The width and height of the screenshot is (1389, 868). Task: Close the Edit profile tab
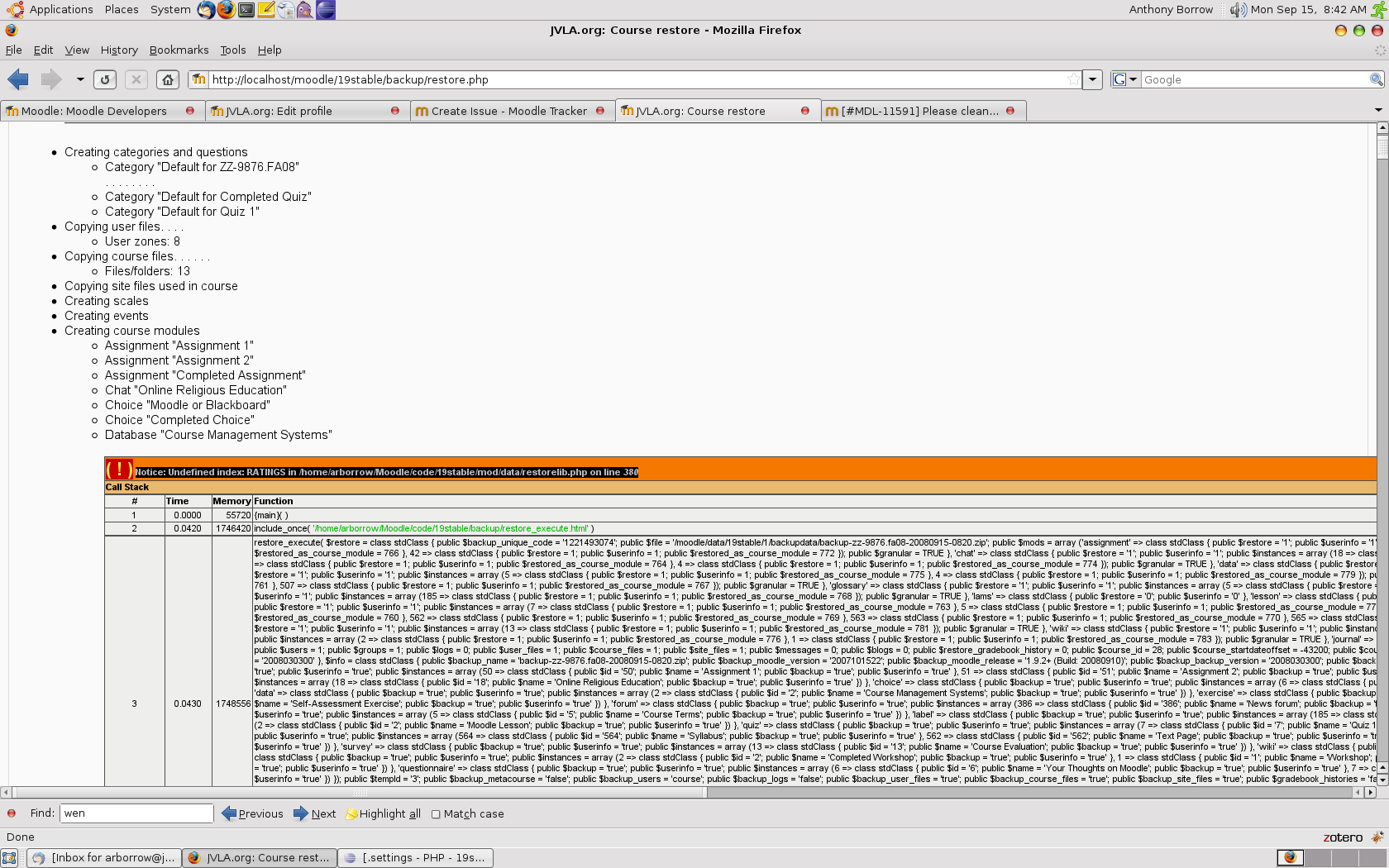pyautogui.click(x=395, y=111)
